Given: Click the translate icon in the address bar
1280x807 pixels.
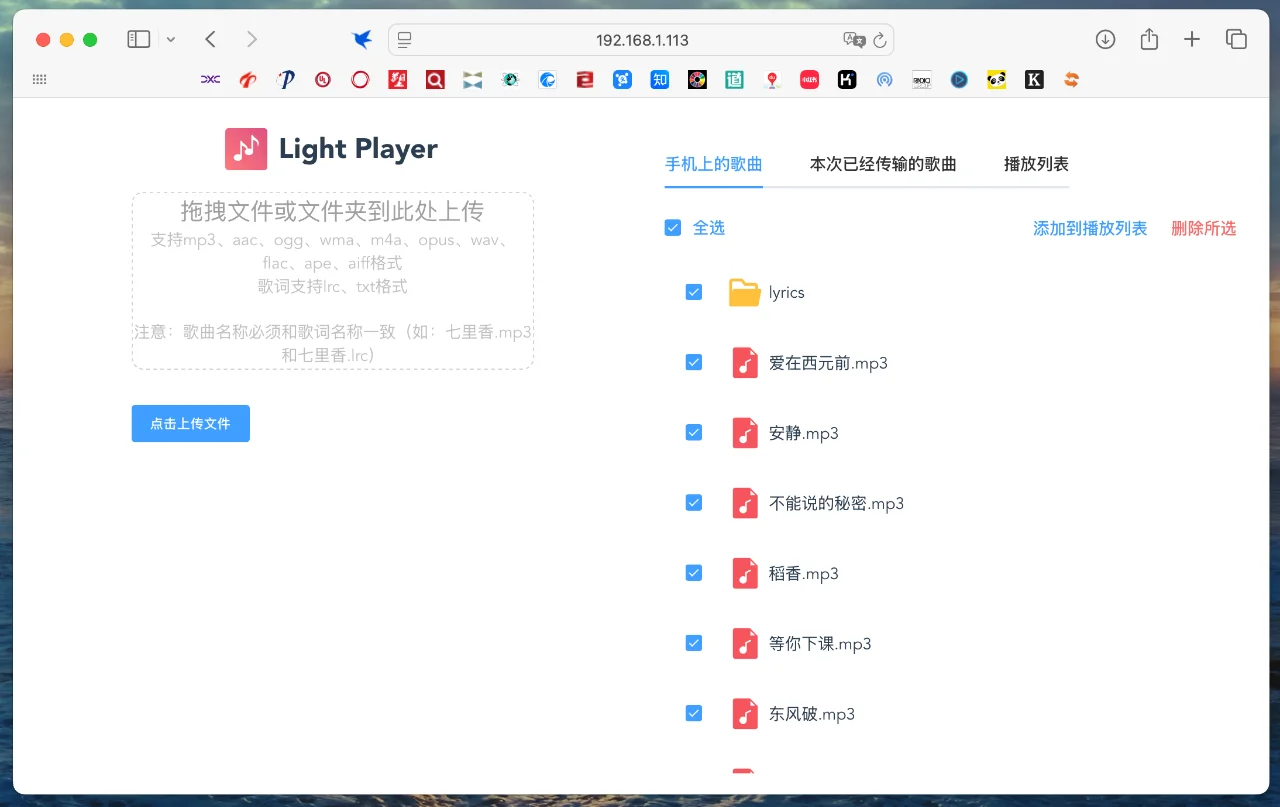Looking at the screenshot, I should [853, 40].
